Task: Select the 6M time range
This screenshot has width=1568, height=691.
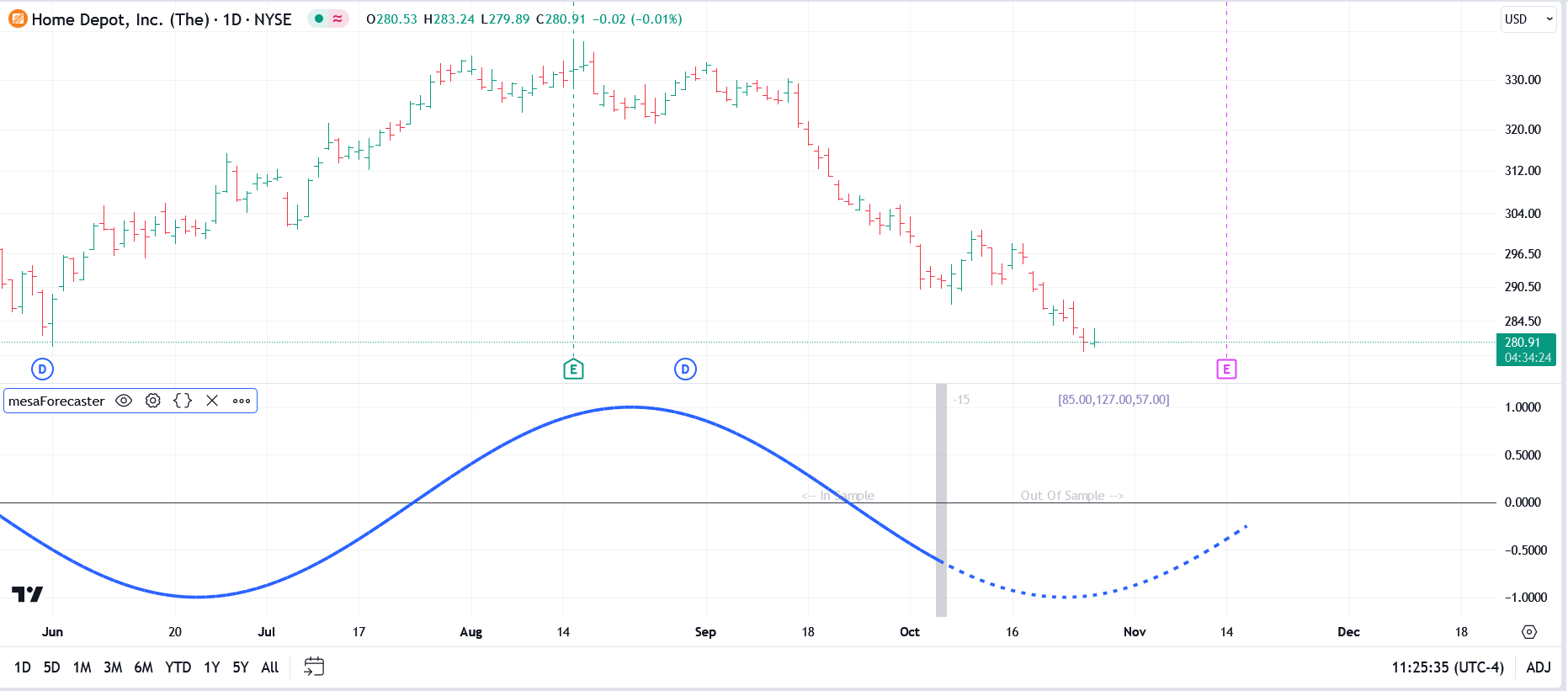Action: 144,667
